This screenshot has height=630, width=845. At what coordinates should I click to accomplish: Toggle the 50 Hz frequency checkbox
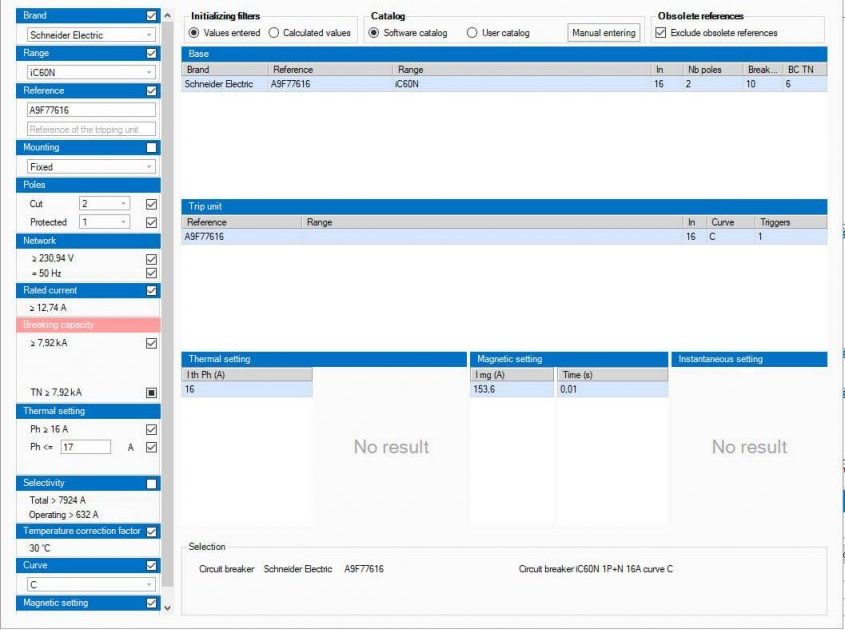(151, 273)
